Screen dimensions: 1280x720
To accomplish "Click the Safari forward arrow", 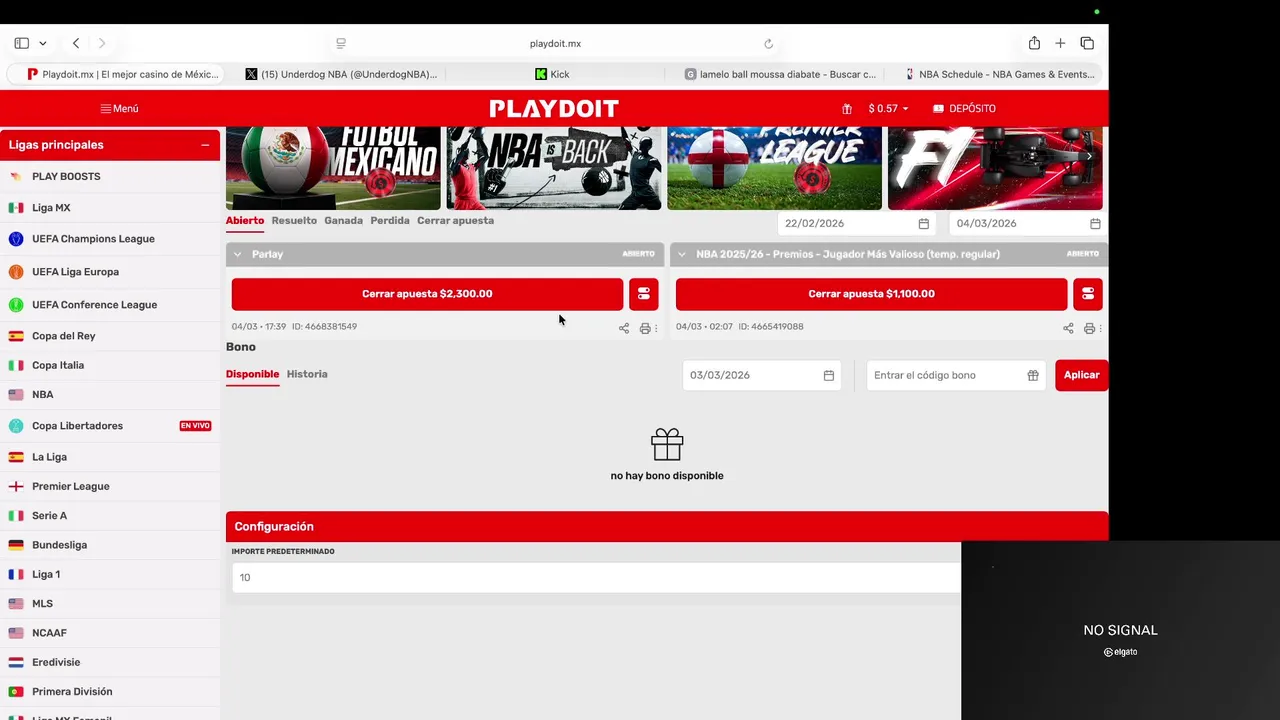I will [x=102, y=43].
